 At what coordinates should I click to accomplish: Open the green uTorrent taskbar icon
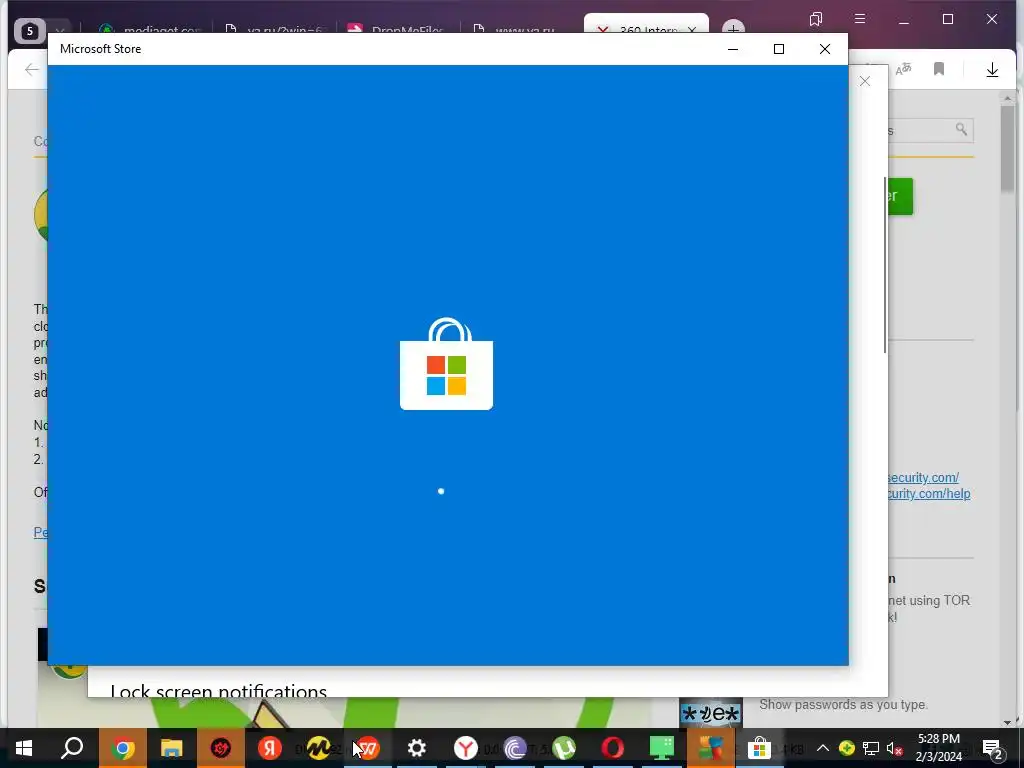pos(564,748)
